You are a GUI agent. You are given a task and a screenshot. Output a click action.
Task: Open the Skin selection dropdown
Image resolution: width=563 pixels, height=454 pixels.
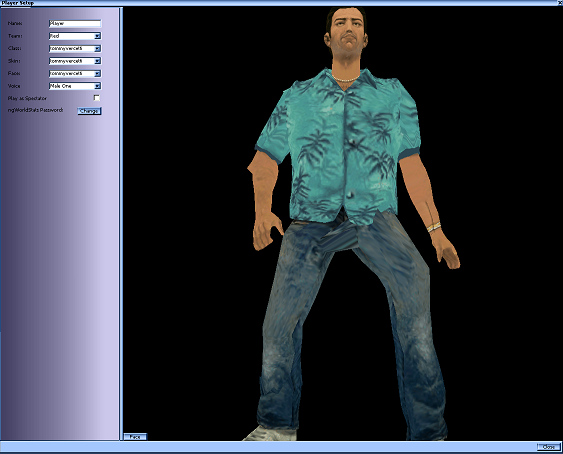point(75,61)
